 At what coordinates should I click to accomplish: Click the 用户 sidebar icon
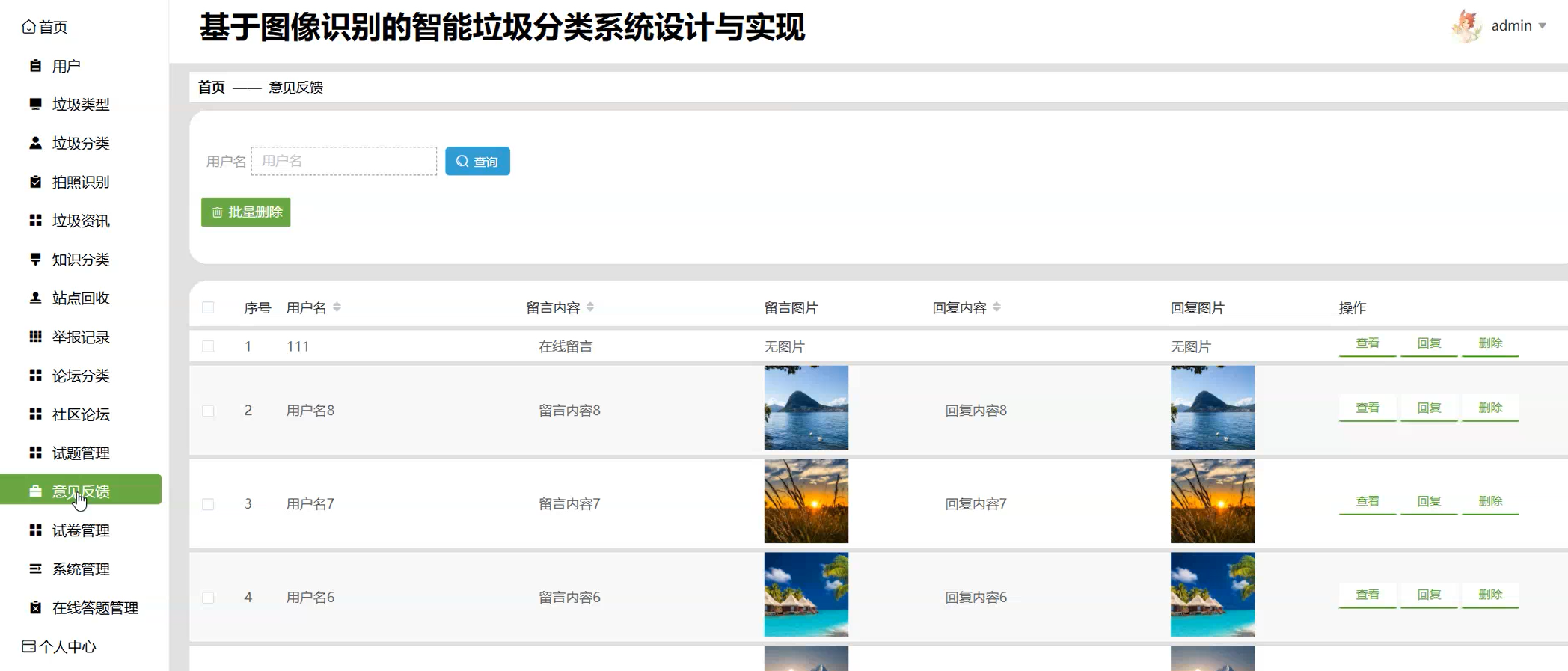35,66
